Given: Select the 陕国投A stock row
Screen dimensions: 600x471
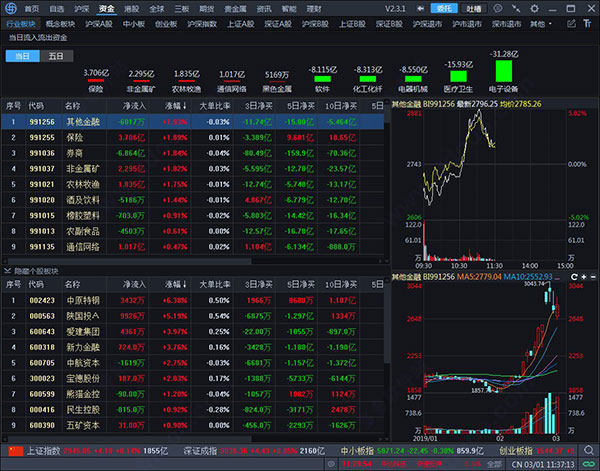Looking at the screenshot, I should point(193,316).
